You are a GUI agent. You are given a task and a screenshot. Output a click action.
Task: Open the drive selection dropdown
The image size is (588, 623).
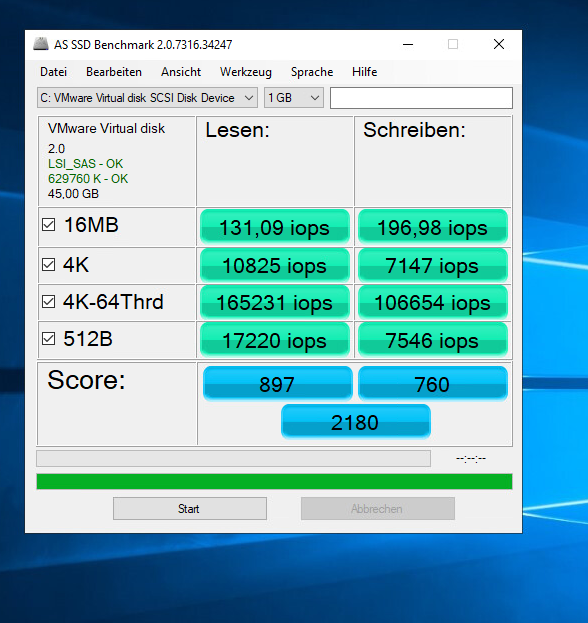(x=147, y=98)
